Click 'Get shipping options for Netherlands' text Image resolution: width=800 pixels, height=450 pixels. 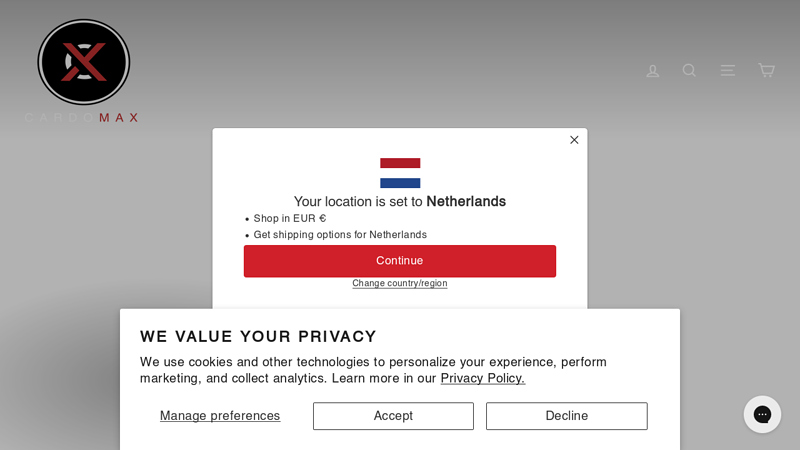coord(340,235)
